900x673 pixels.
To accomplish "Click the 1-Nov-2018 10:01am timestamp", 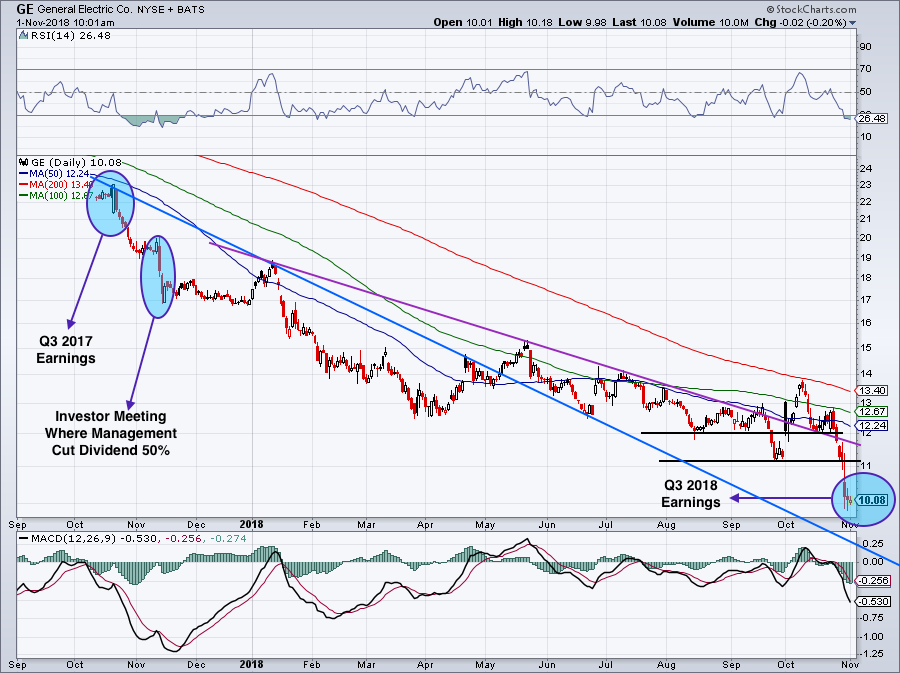I will [65, 23].
